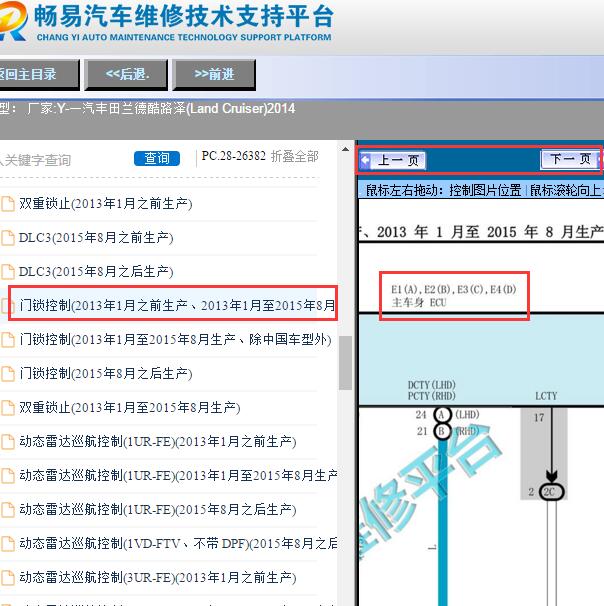Click the blue 查询 search button
The width and height of the screenshot is (604, 606).
157,158
